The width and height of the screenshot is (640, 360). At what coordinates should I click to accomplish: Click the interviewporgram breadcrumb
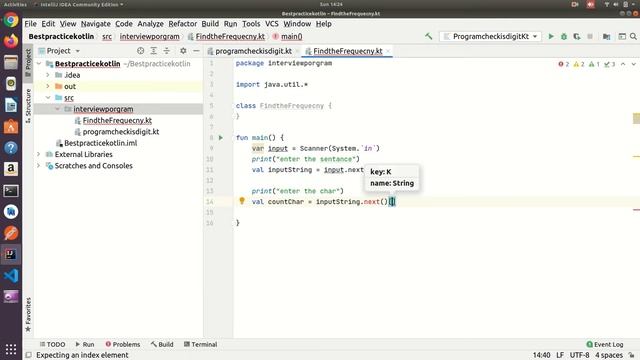click(149, 36)
